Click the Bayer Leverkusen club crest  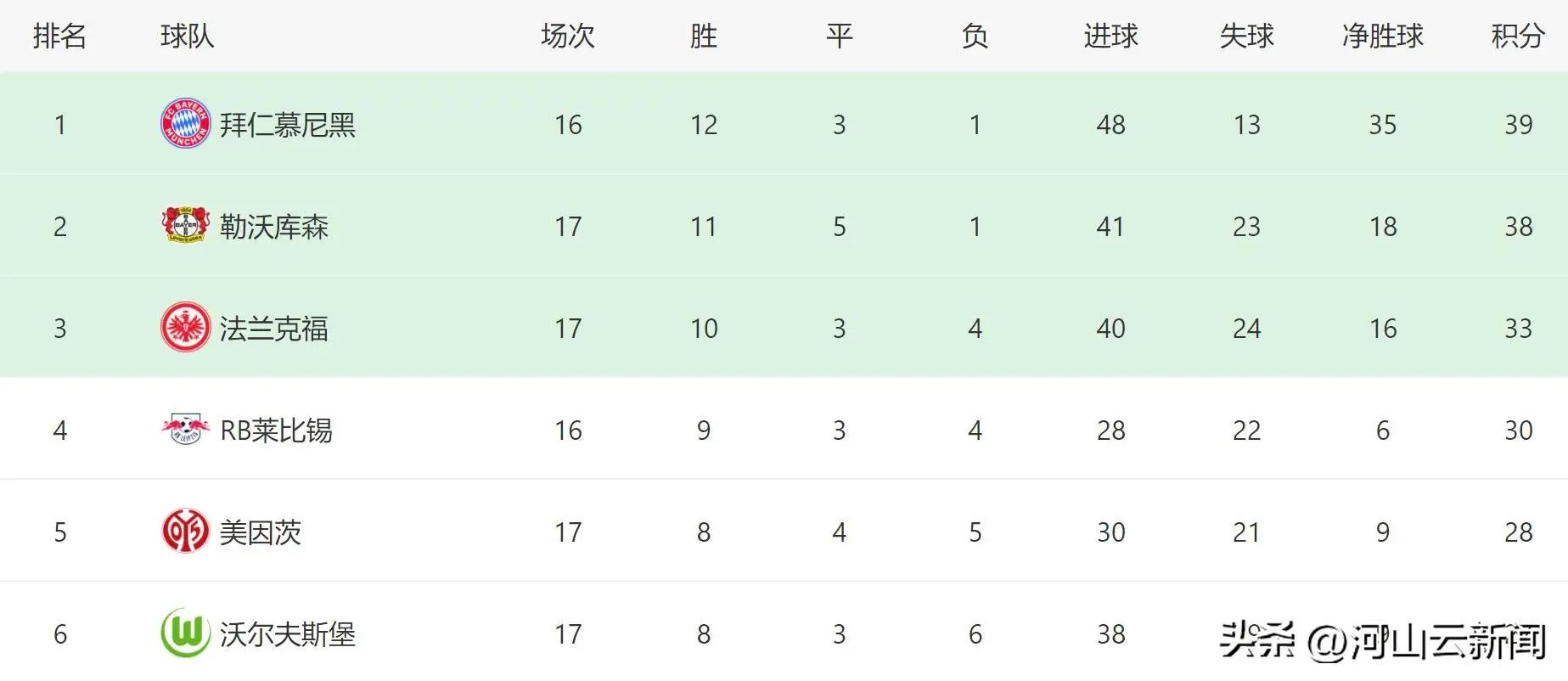(185, 226)
